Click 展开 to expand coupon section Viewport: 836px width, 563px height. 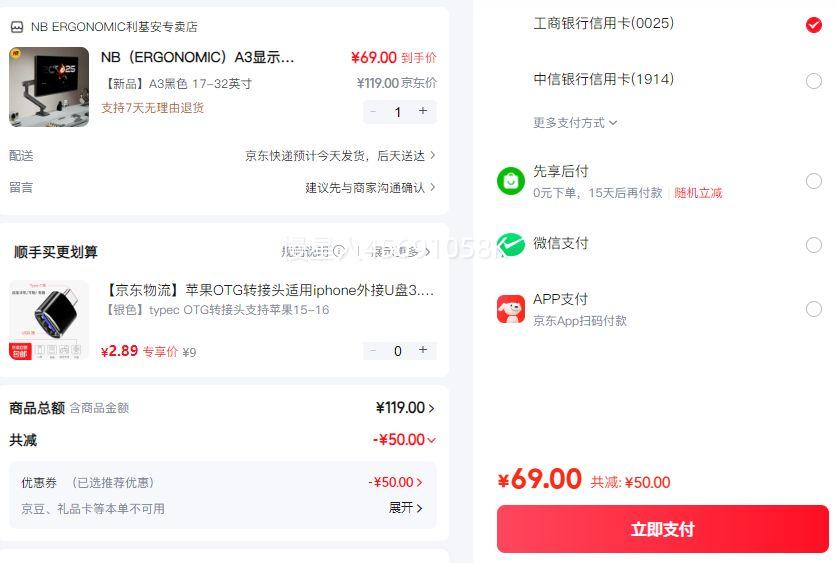click(405, 508)
